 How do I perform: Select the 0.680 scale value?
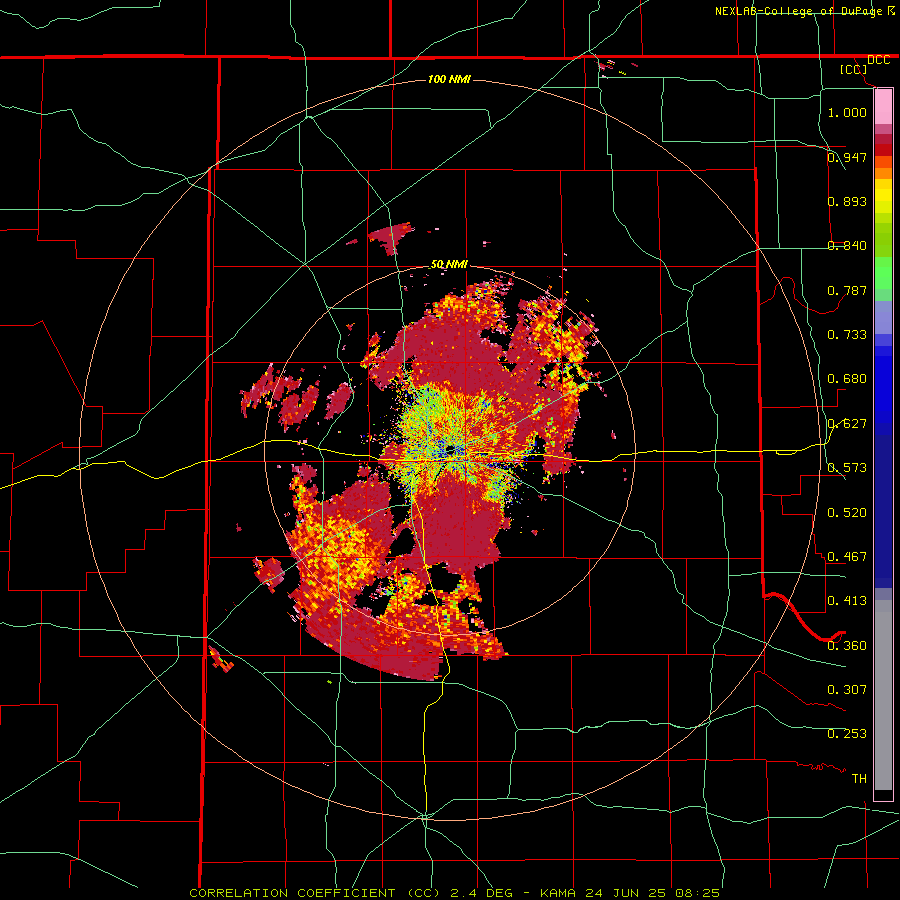point(847,379)
